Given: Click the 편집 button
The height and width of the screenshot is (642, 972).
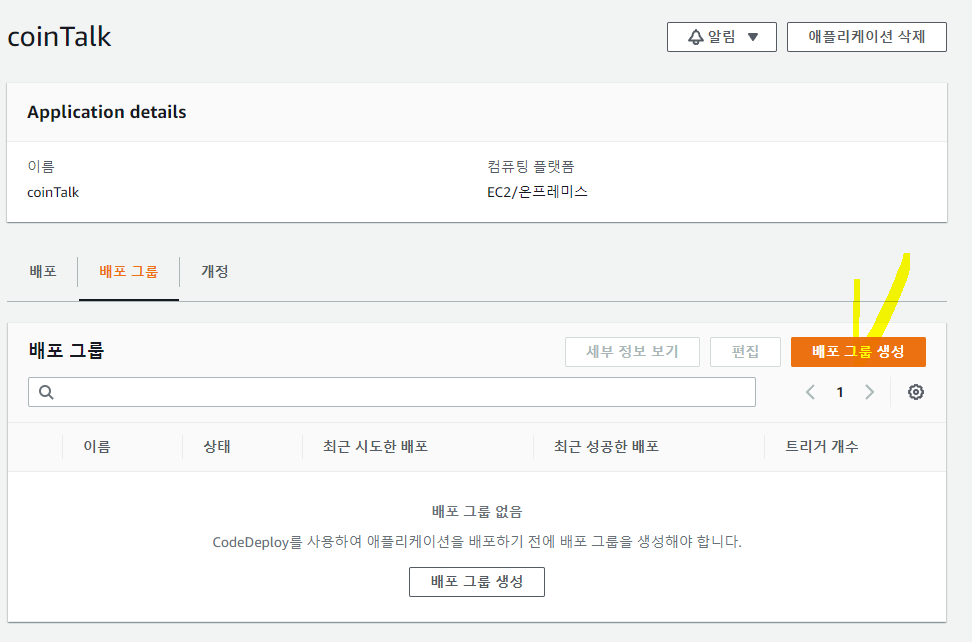Looking at the screenshot, I should point(745,352).
